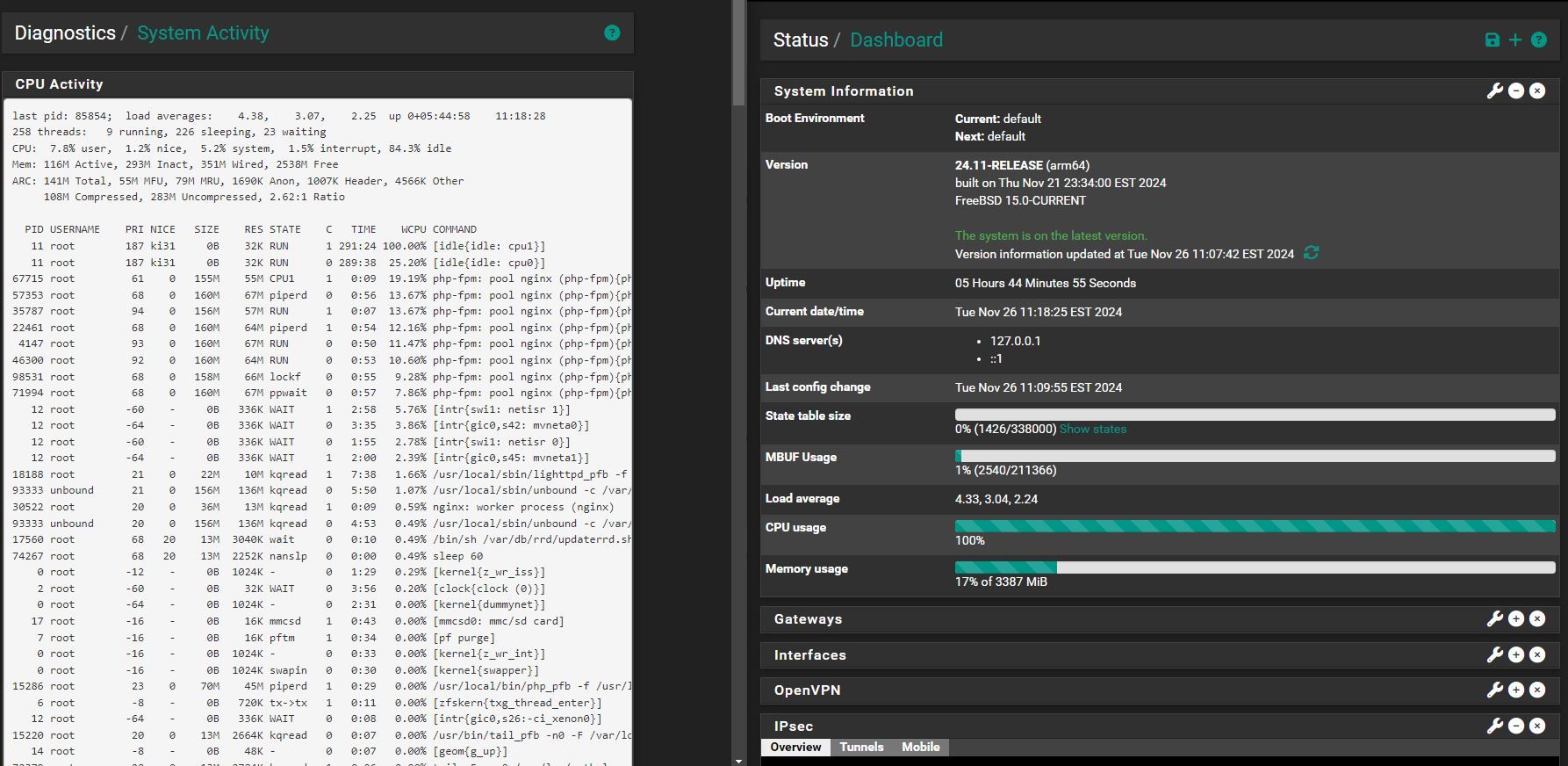Click the Interfaces widget title
The image size is (1568, 766).
tap(809, 655)
